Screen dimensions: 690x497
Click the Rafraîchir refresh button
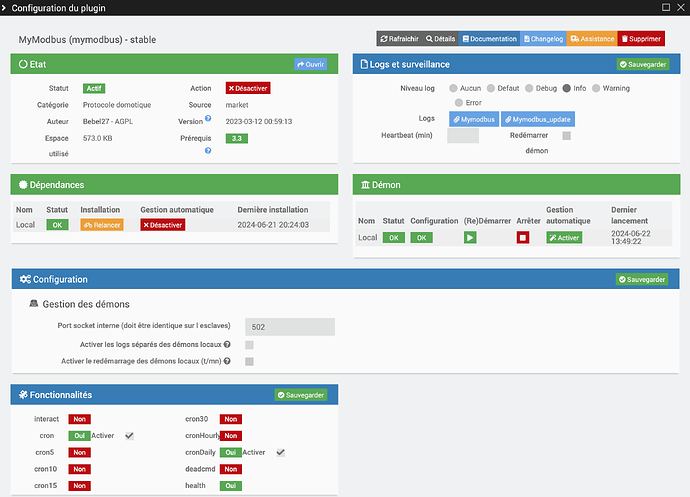point(399,39)
